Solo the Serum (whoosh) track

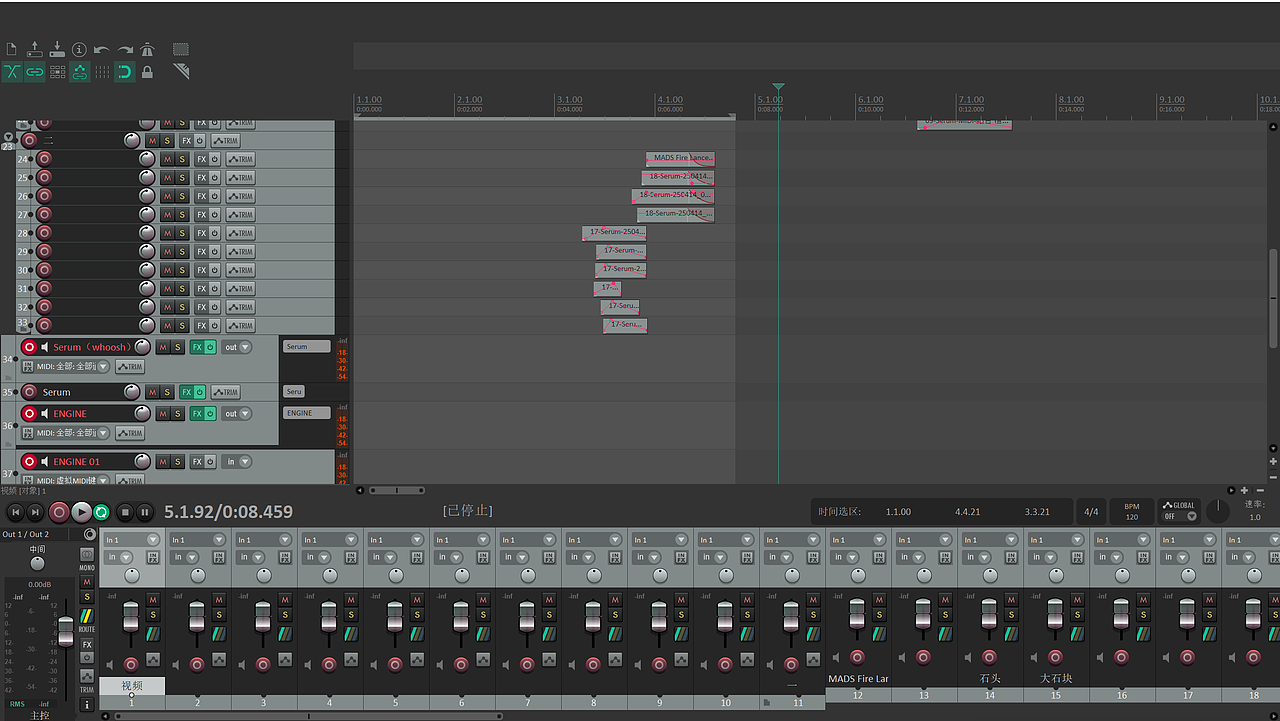[x=178, y=347]
